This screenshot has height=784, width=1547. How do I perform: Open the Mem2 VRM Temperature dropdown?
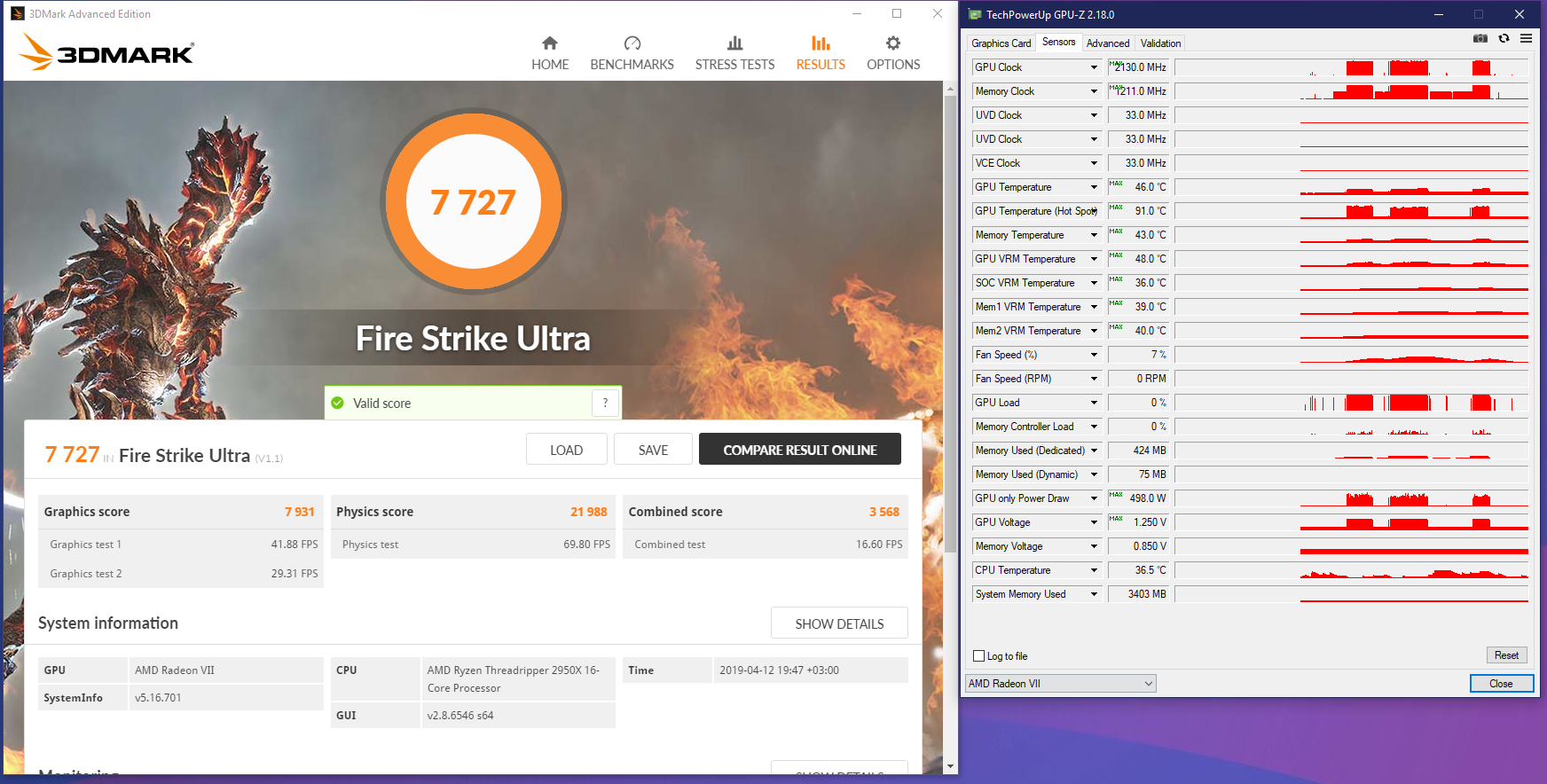click(1094, 331)
